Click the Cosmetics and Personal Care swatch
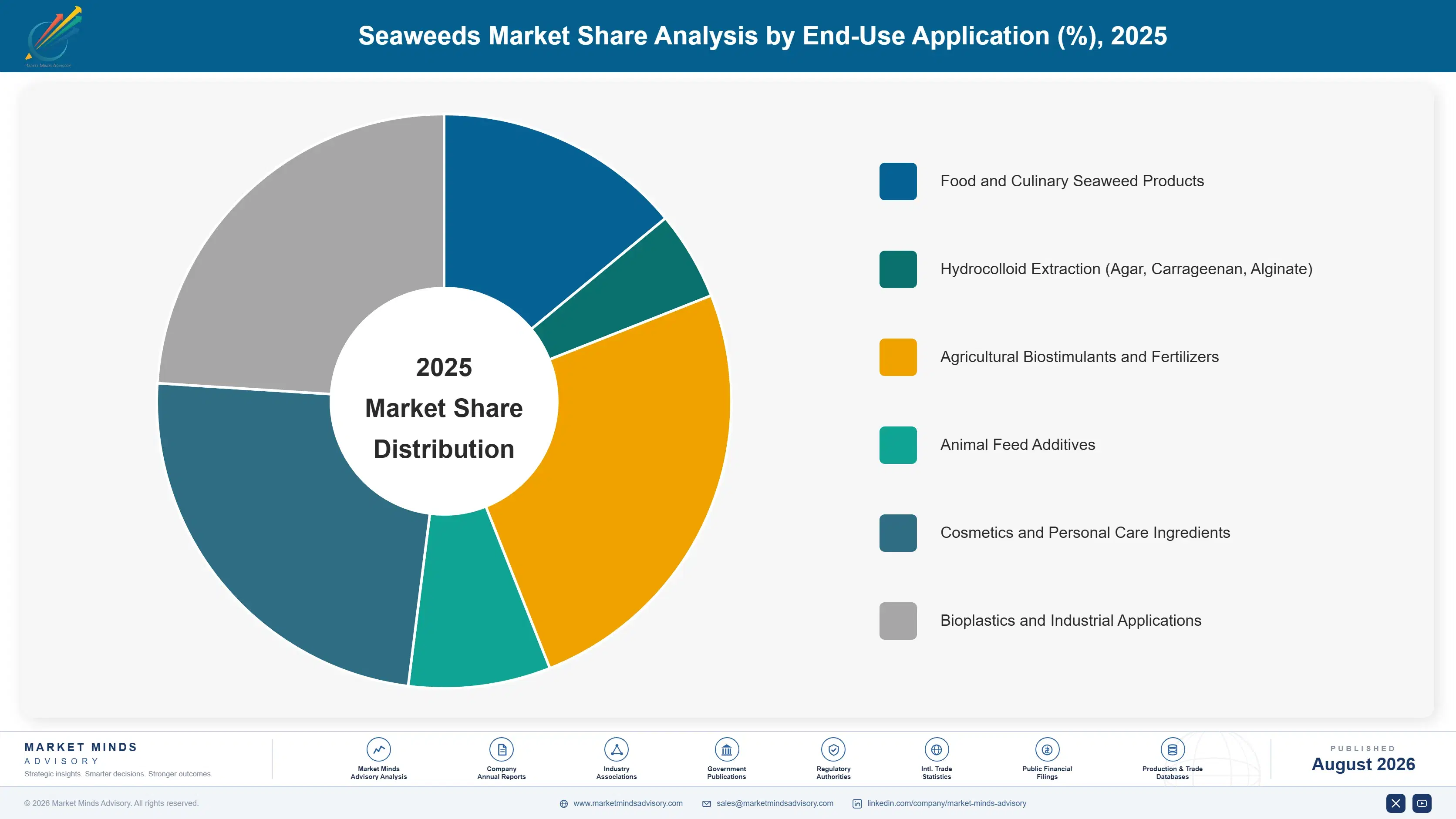The height and width of the screenshot is (819, 1456). 898,533
